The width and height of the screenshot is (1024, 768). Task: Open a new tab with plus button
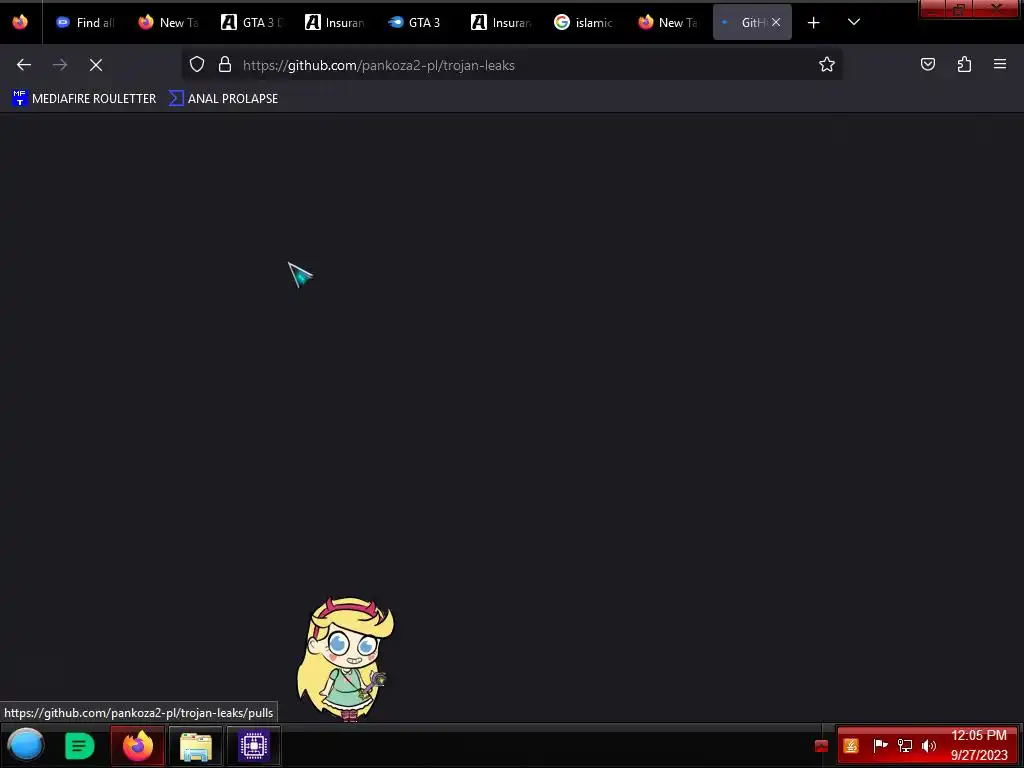[x=814, y=23]
